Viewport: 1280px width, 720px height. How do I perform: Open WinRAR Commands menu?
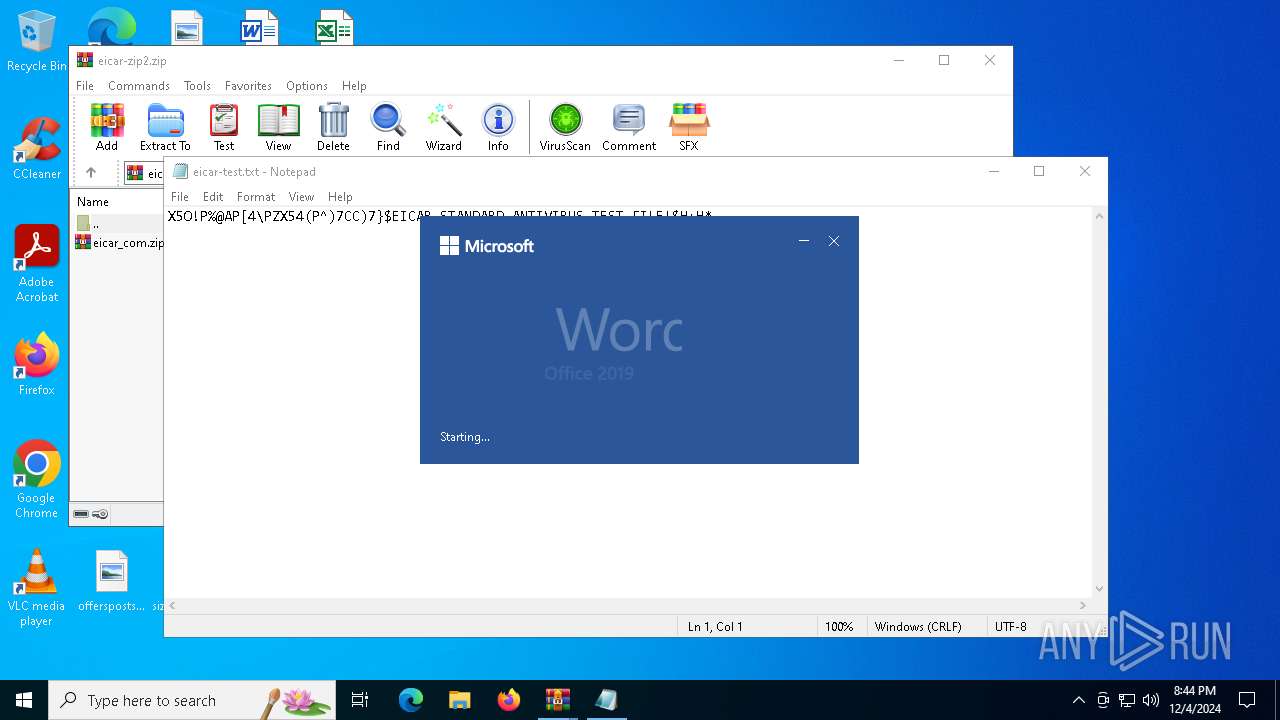[x=139, y=86]
